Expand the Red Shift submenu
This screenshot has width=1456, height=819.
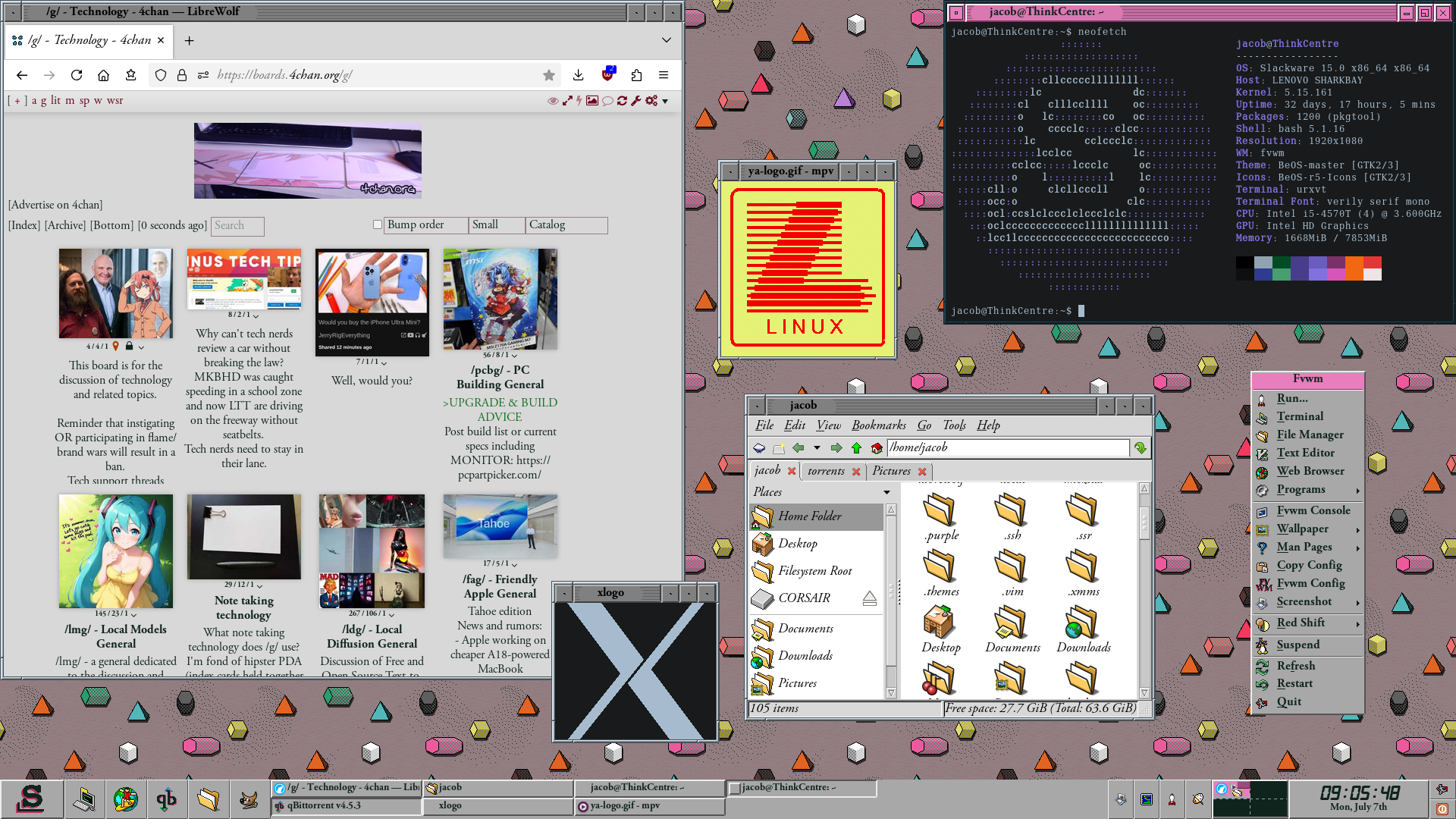pyautogui.click(x=1307, y=623)
